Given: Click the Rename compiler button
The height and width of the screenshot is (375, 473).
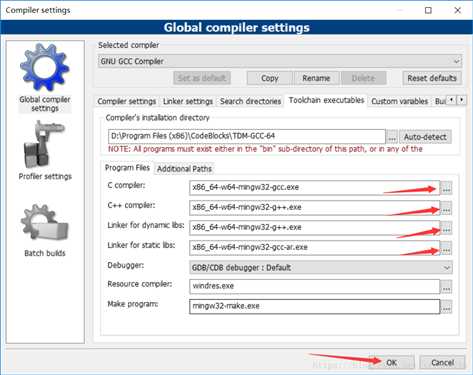Looking at the screenshot, I should click(316, 78).
